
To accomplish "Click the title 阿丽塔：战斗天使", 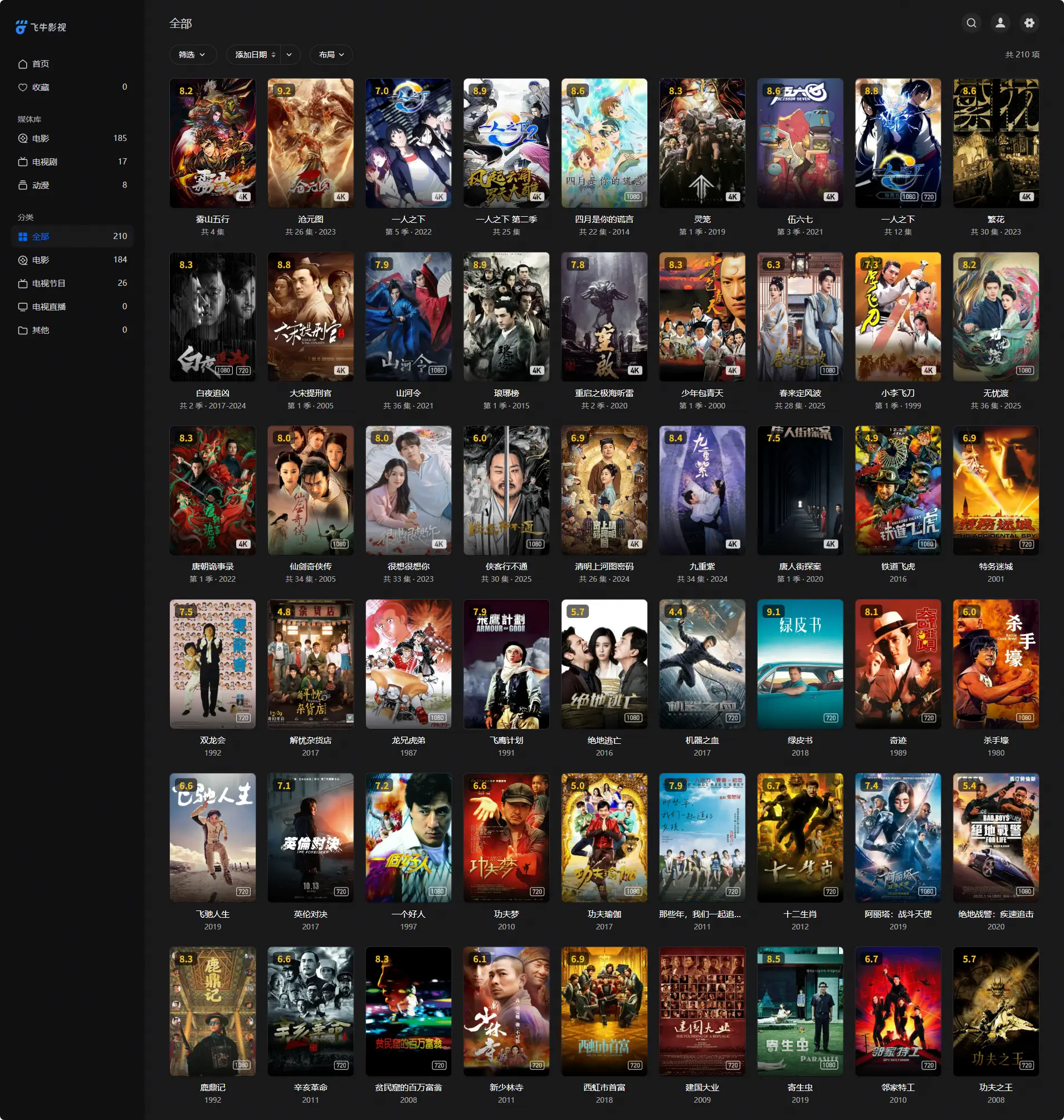I will click(898, 914).
